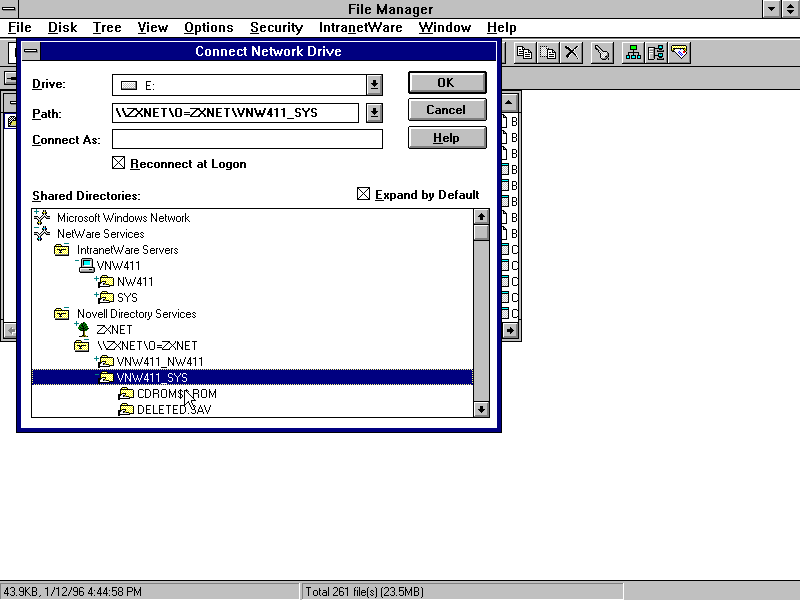
Task: Open the Help menu in menu bar
Action: tap(502, 28)
